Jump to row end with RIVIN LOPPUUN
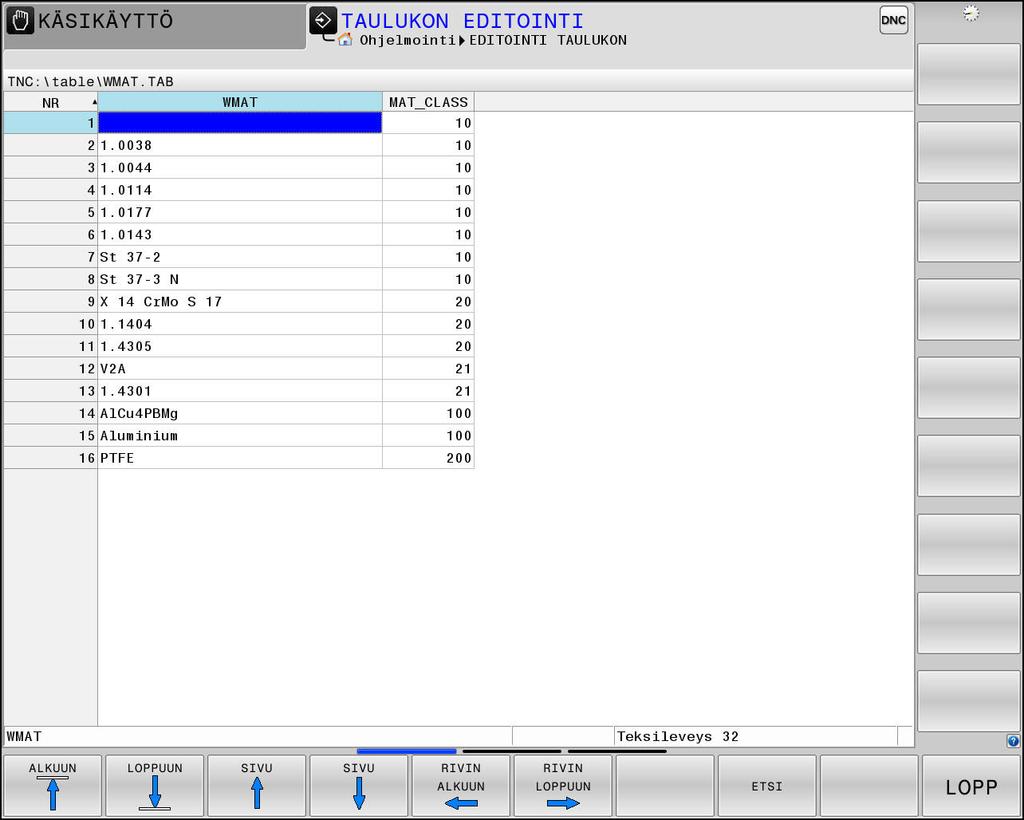Viewport: 1024px width, 820px height. (x=563, y=785)
